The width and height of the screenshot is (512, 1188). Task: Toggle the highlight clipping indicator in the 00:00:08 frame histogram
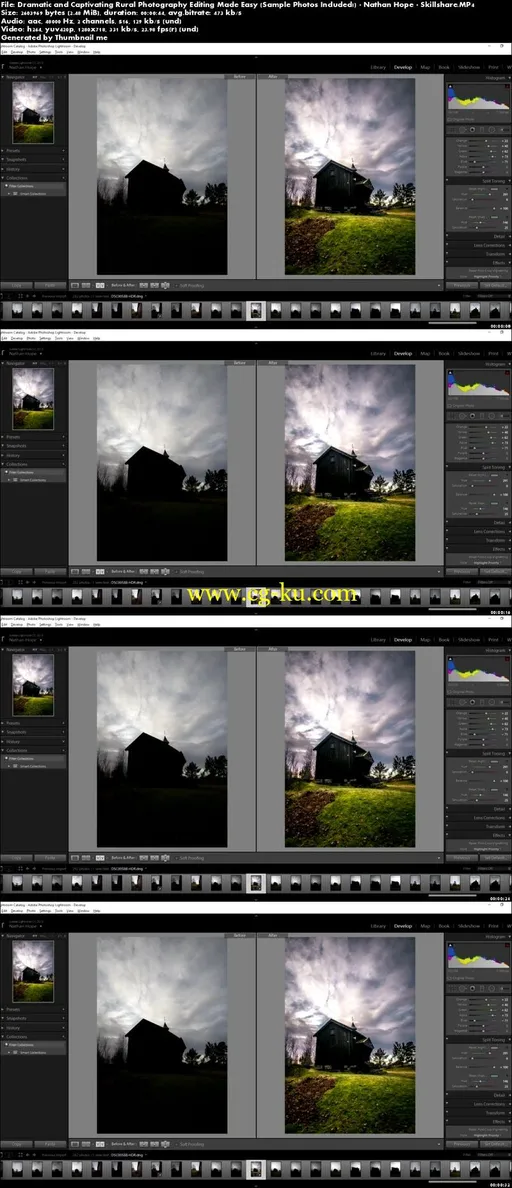pyautogui.click(x=507, y=86)
